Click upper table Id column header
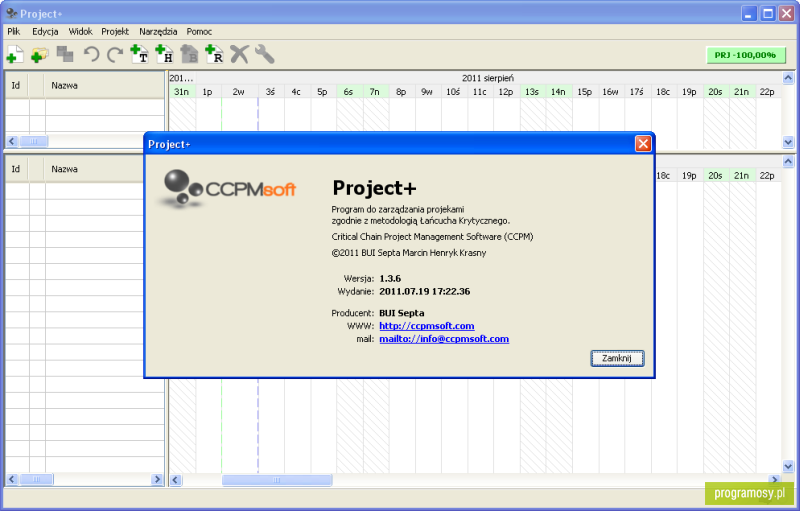Viewport: 800px width, 511px height. pos(16,85)
